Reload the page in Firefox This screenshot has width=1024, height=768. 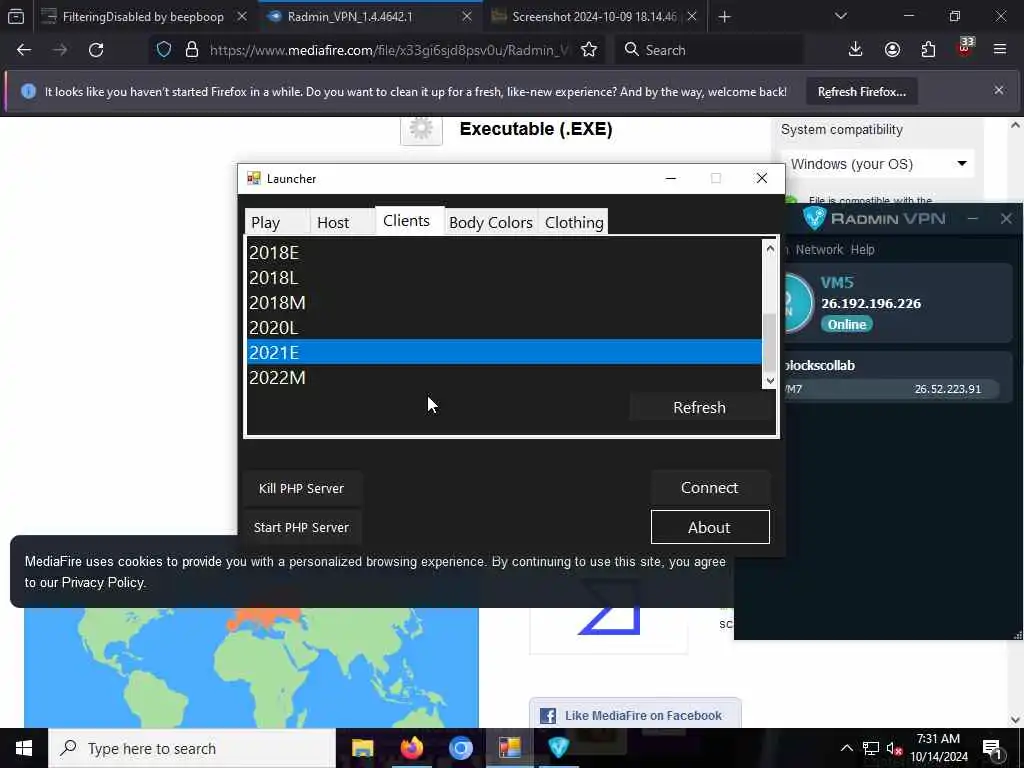click(96, 50)
